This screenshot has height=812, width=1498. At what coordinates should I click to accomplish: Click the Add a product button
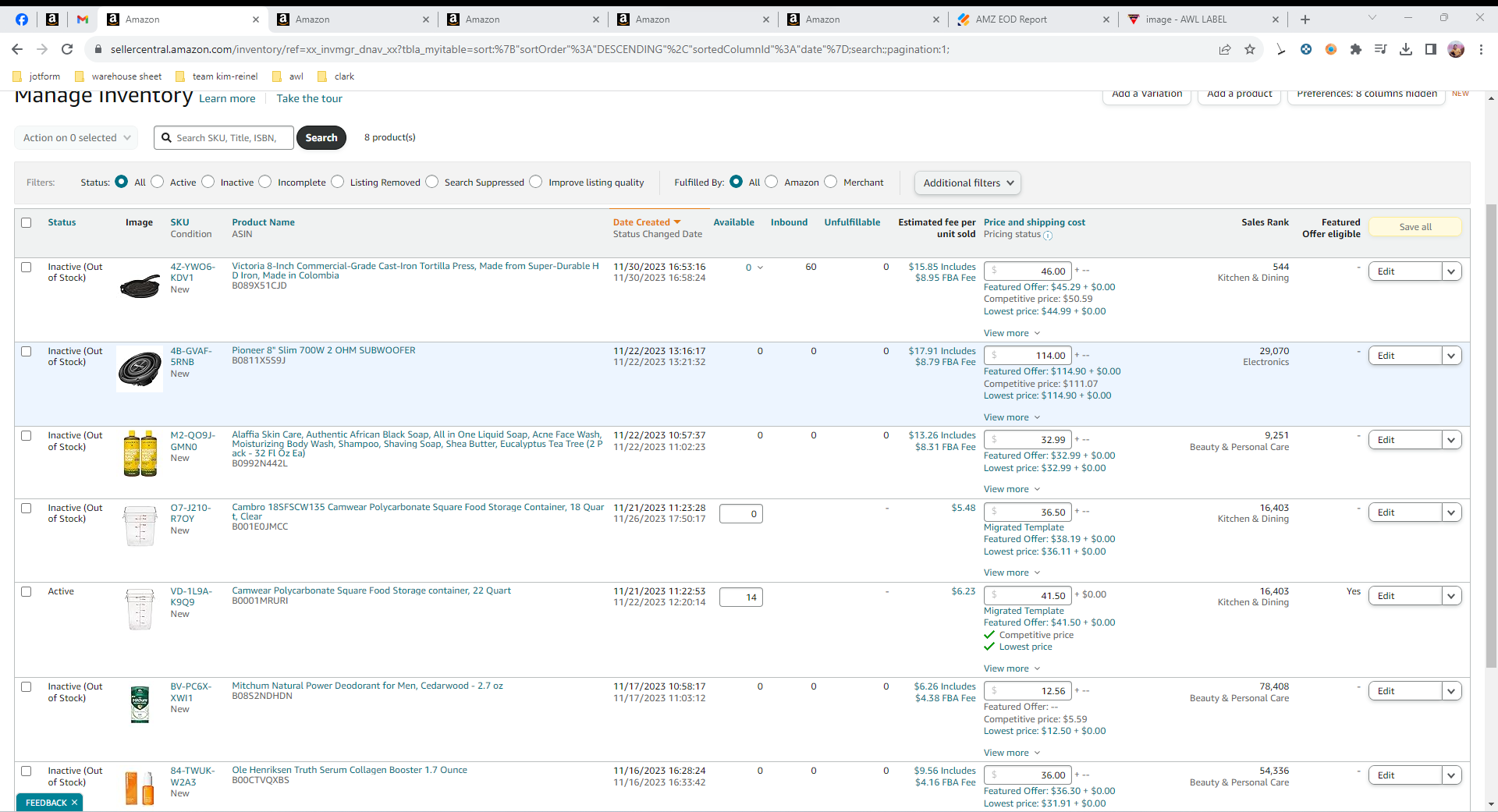tap(1239, 94)
